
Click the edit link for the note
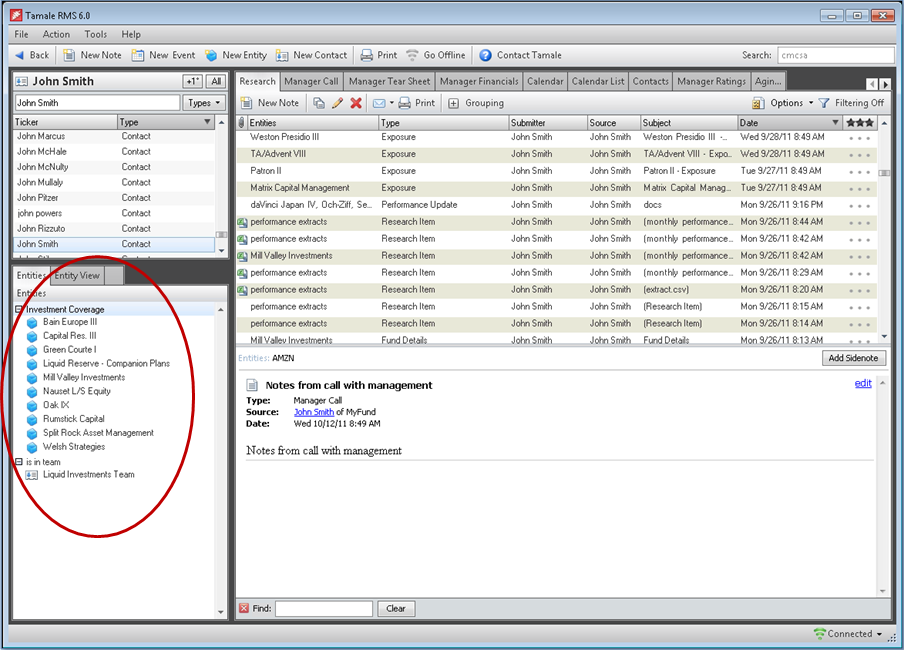point(863,384)
